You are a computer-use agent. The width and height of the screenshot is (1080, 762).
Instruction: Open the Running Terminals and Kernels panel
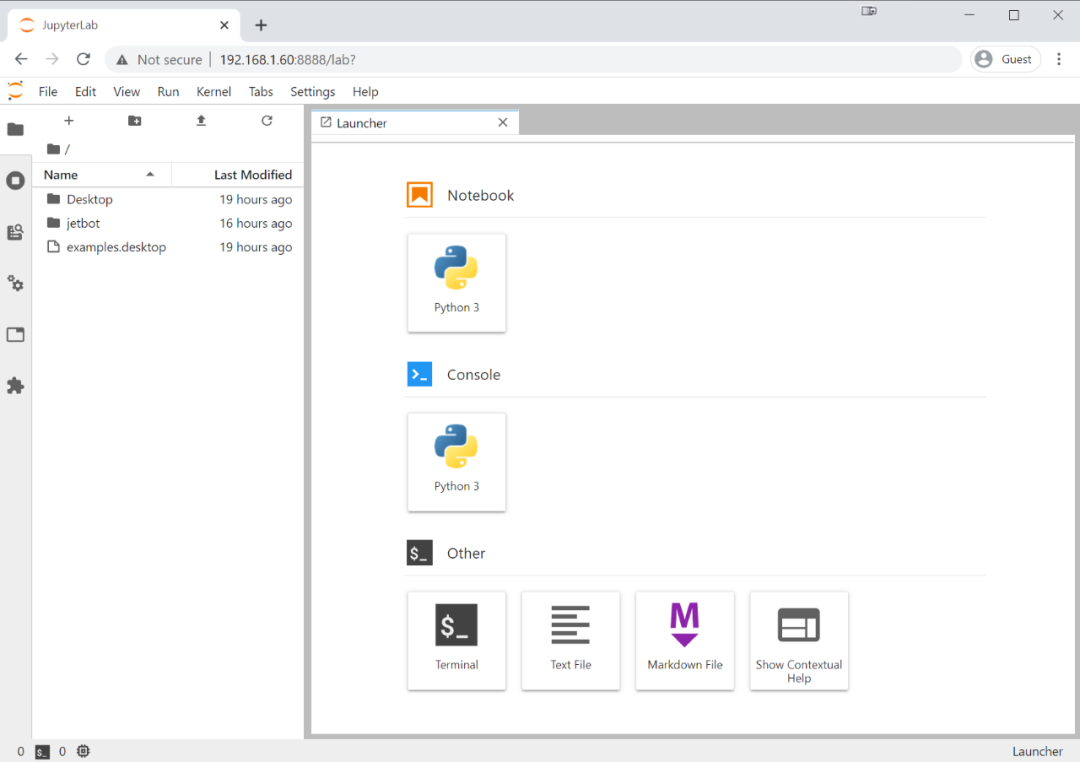click(15, 181)
